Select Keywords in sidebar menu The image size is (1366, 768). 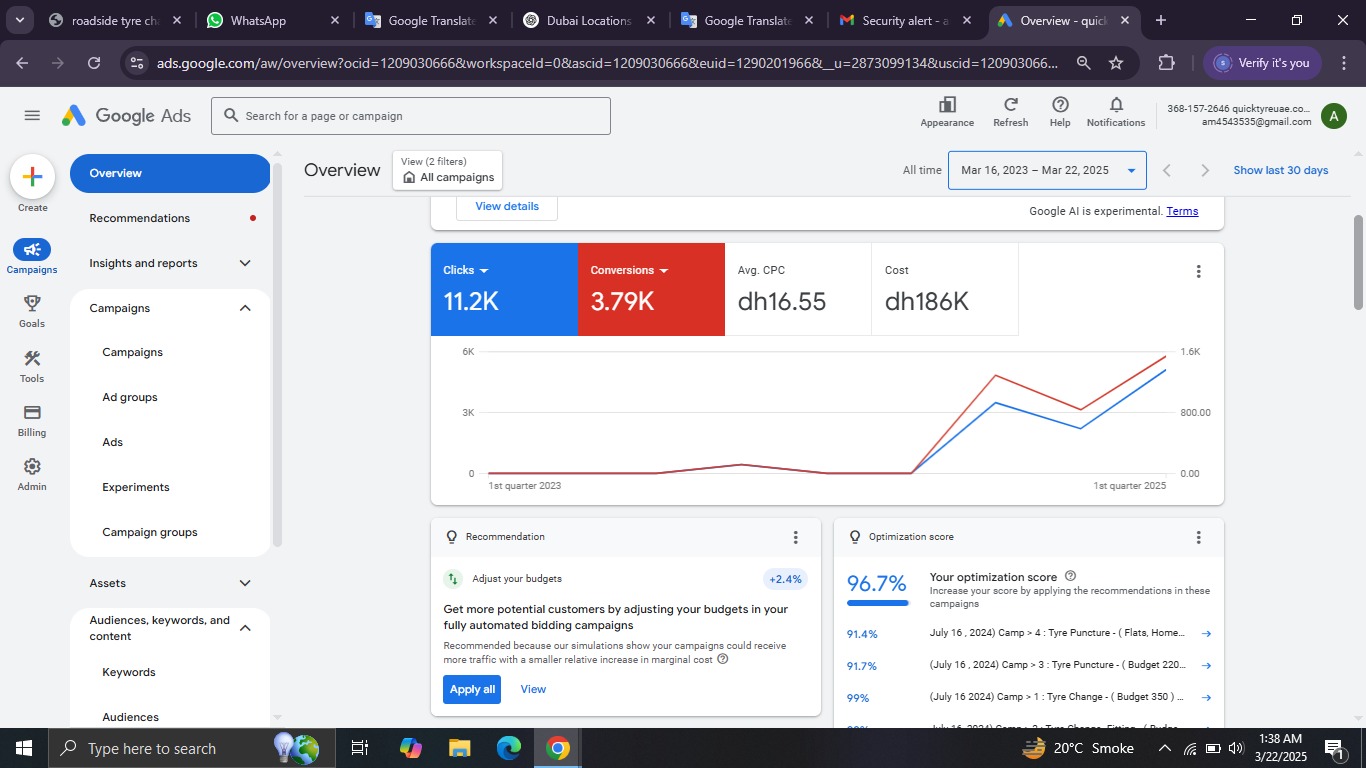click(129, 672)
